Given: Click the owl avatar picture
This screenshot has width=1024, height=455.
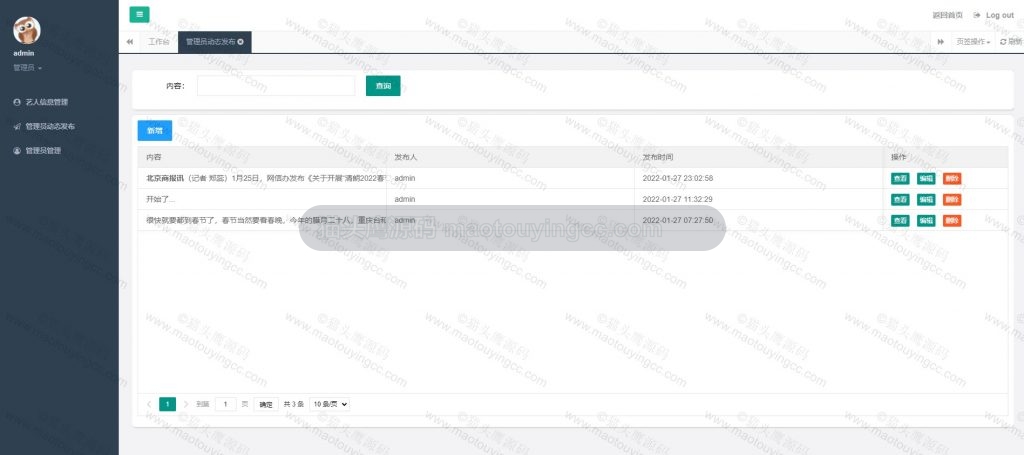Looking at the screenshot, I should (27, 31).
